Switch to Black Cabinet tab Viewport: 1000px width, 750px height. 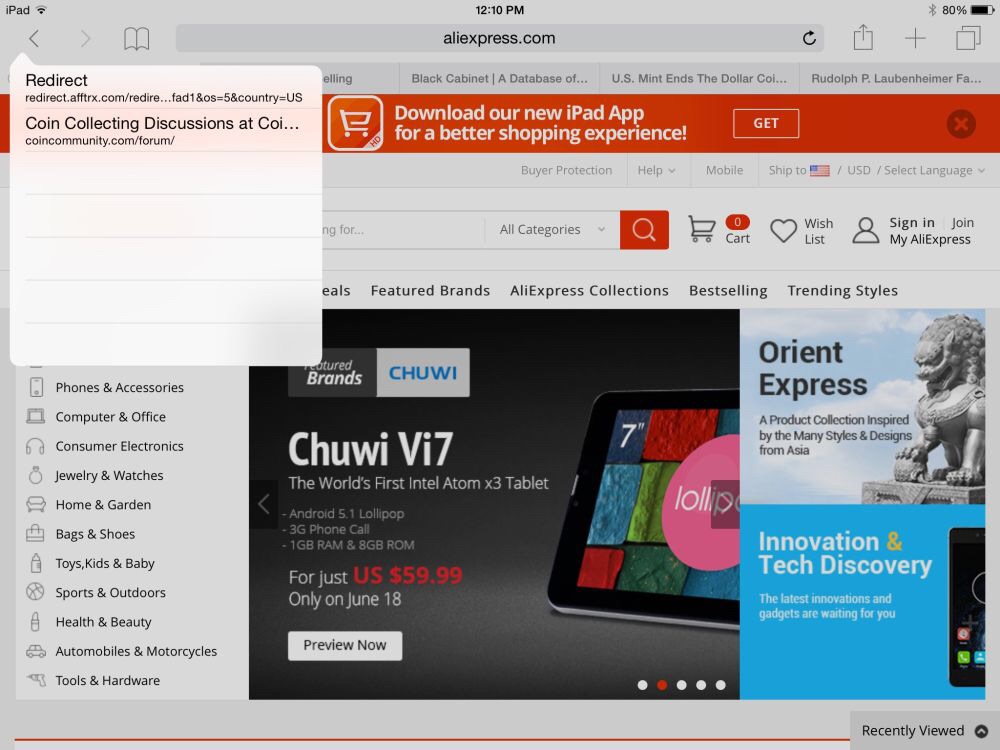(499, 78)
